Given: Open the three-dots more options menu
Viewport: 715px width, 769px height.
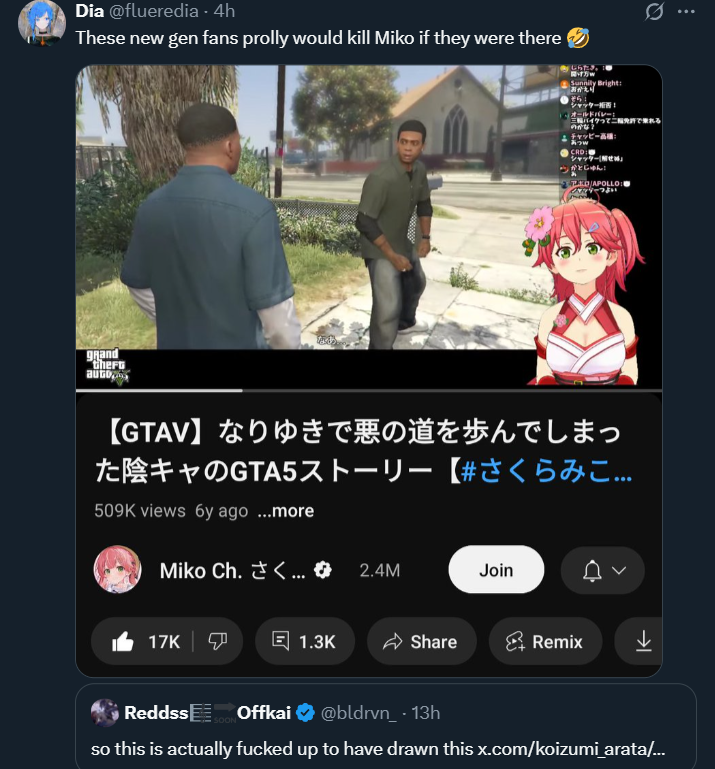Looking at the screenshot, I should coord(686,11).
